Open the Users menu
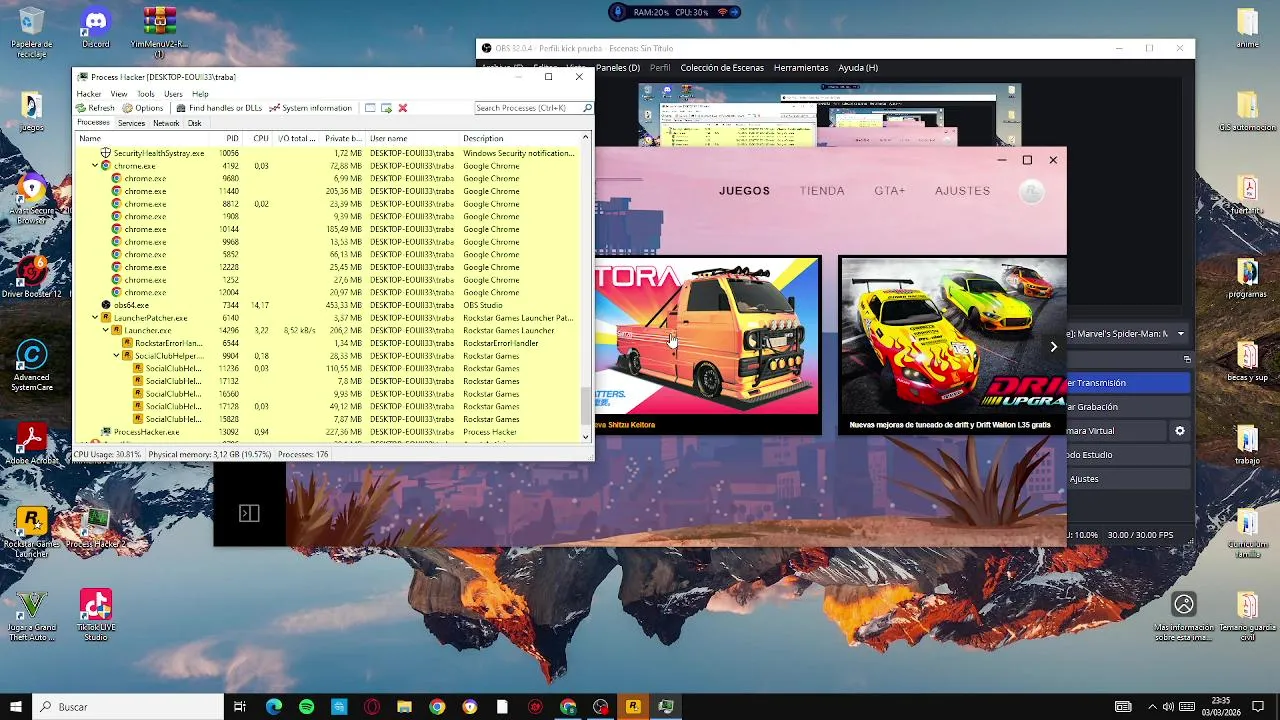The height and width of the screenshot is (720, 1280). click(173, 94)
